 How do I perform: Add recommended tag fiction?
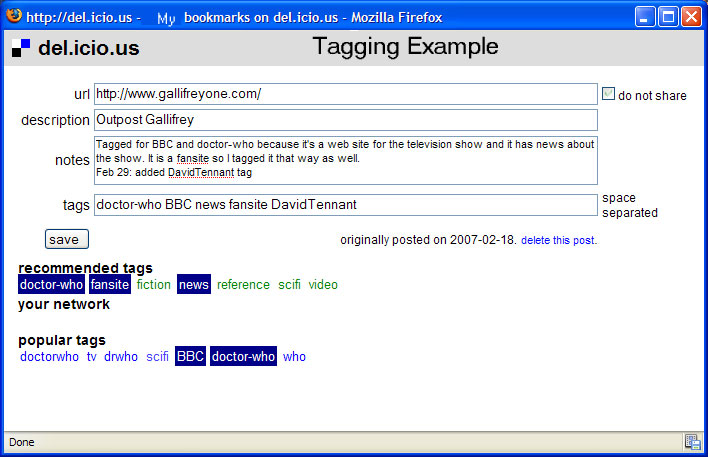[x=154, y=284]
